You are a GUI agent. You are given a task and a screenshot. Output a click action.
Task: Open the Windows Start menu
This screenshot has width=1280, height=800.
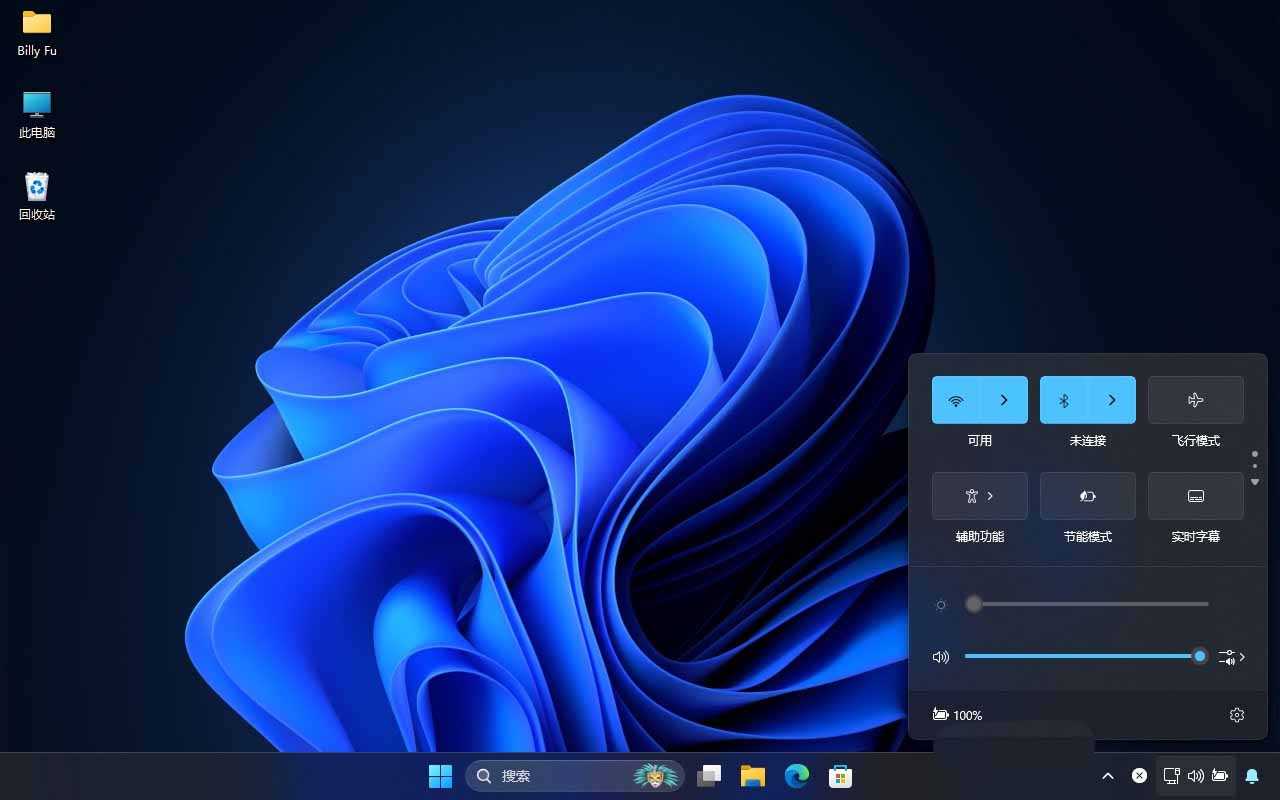coord(440,776)
